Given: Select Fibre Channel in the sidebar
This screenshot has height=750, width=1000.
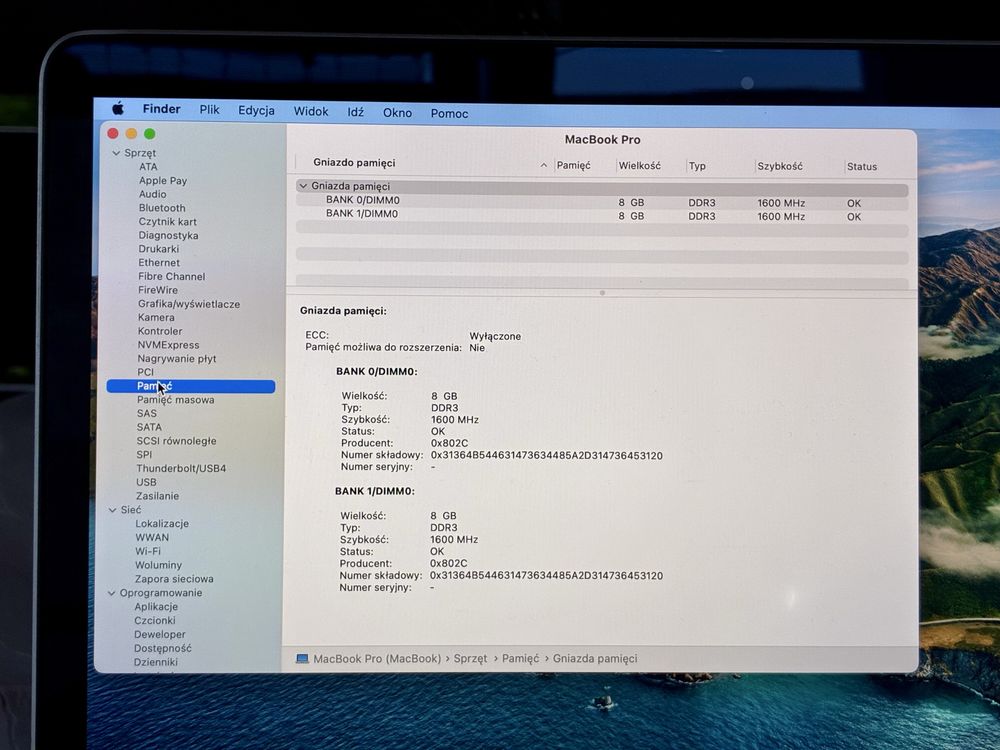Looking at the screenshot, I should pos(172,276).
